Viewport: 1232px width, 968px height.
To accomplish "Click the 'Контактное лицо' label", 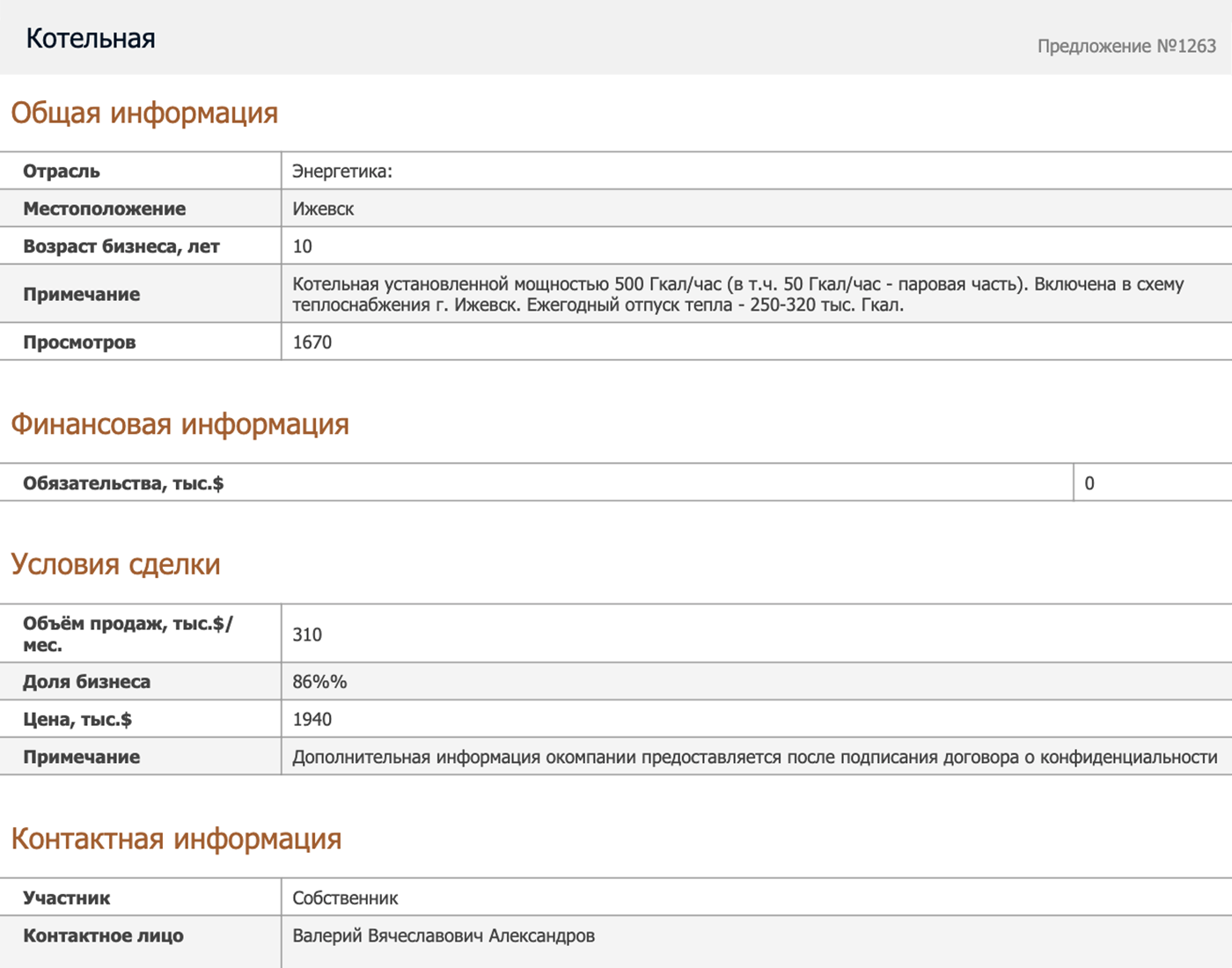I will (x=104, y=935).
